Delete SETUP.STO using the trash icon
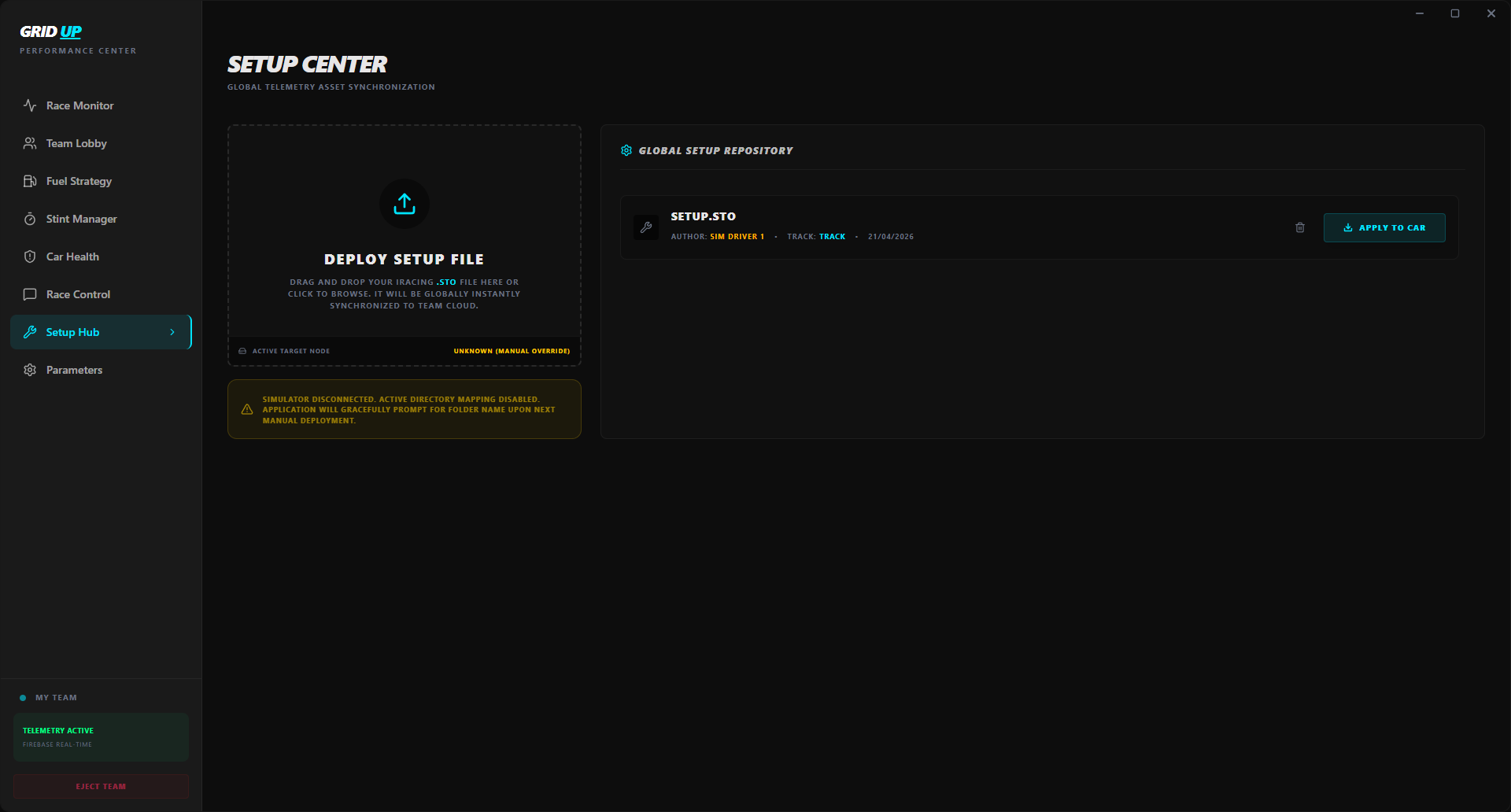 pyautogui.click(x=1299, y=227)
